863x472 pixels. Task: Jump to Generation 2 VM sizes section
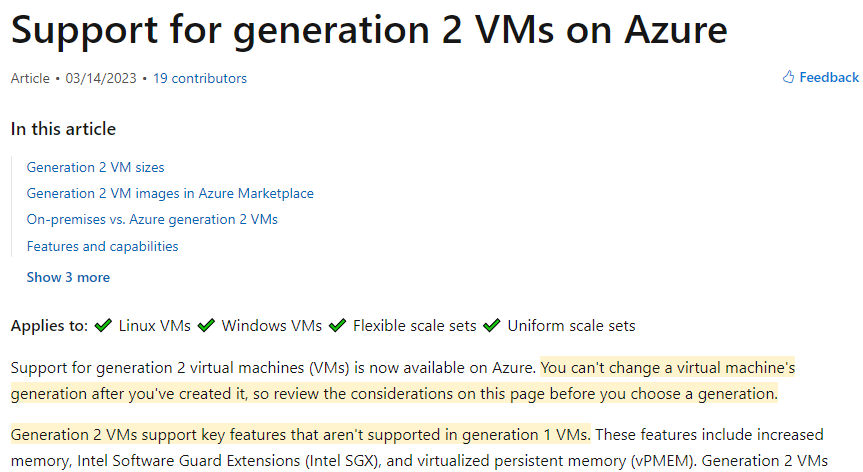(x=95, y=167)
